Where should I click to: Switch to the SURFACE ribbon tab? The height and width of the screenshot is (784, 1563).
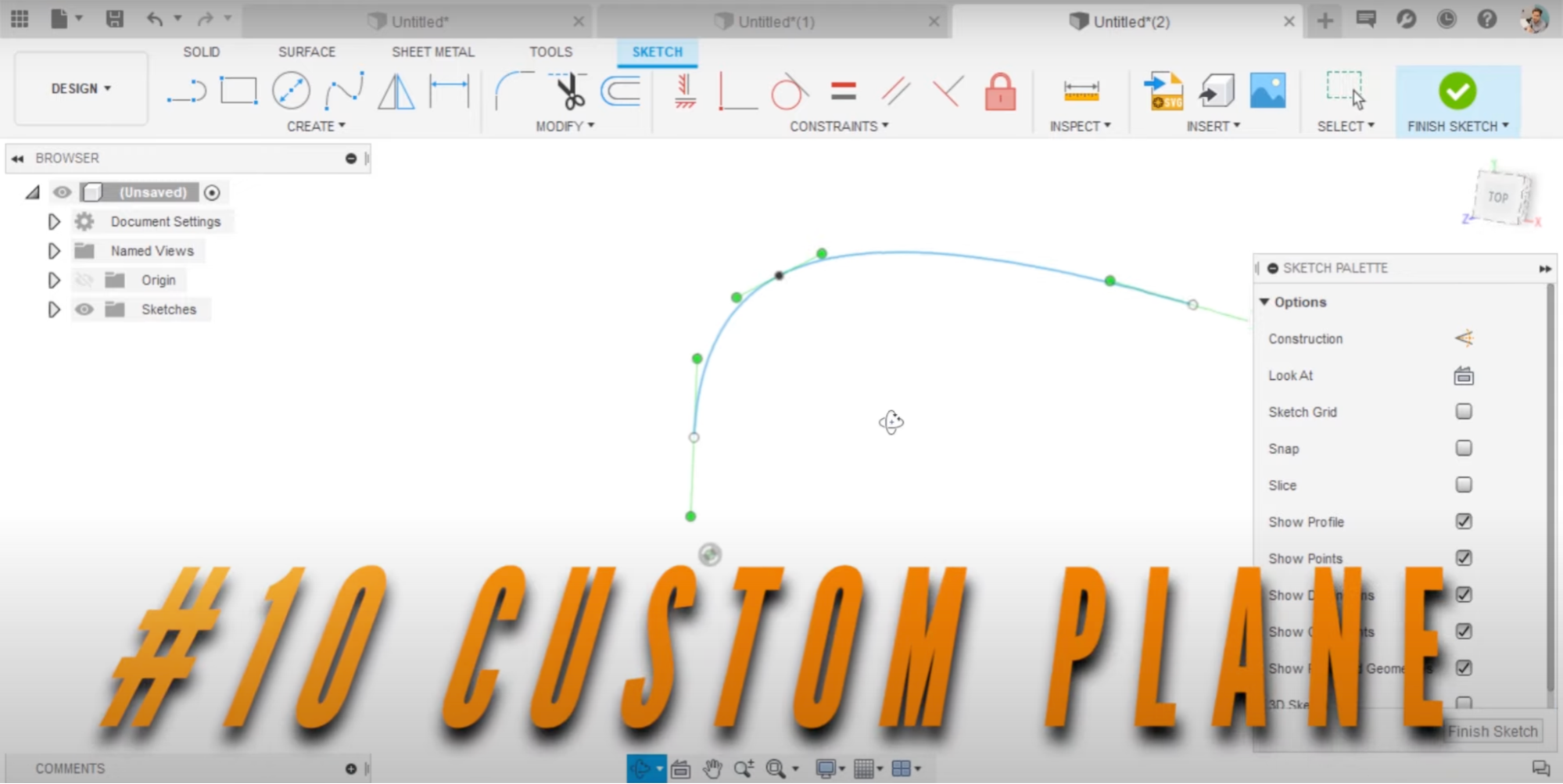tap(307, 52)
